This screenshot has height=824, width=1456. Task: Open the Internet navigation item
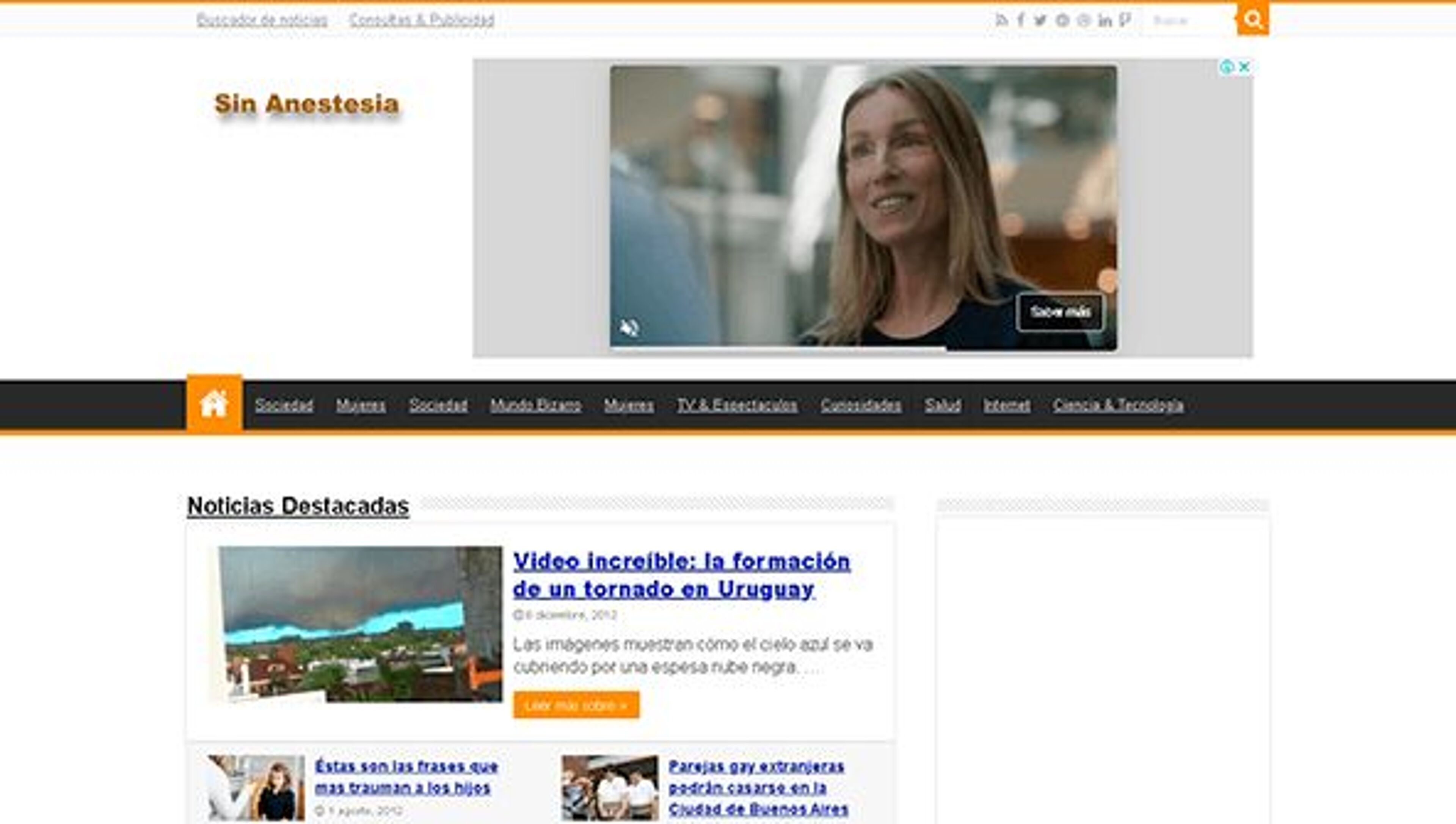click(x=1007, y=405)
